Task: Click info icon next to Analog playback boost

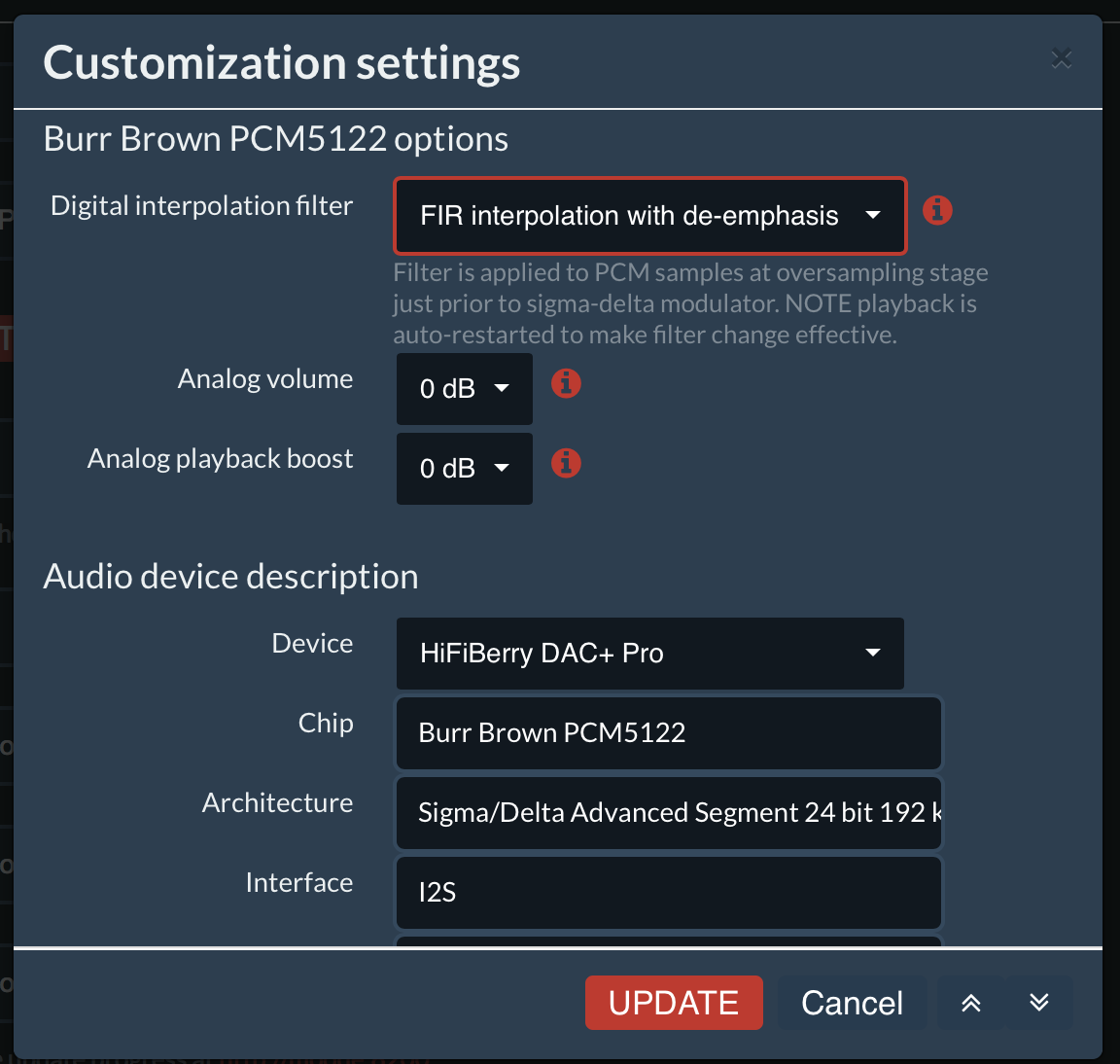Action: click(566, 463)
